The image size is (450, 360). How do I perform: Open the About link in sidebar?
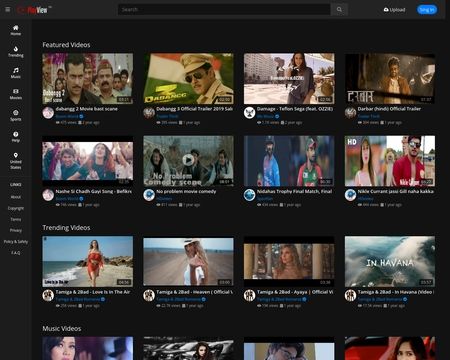16,197
